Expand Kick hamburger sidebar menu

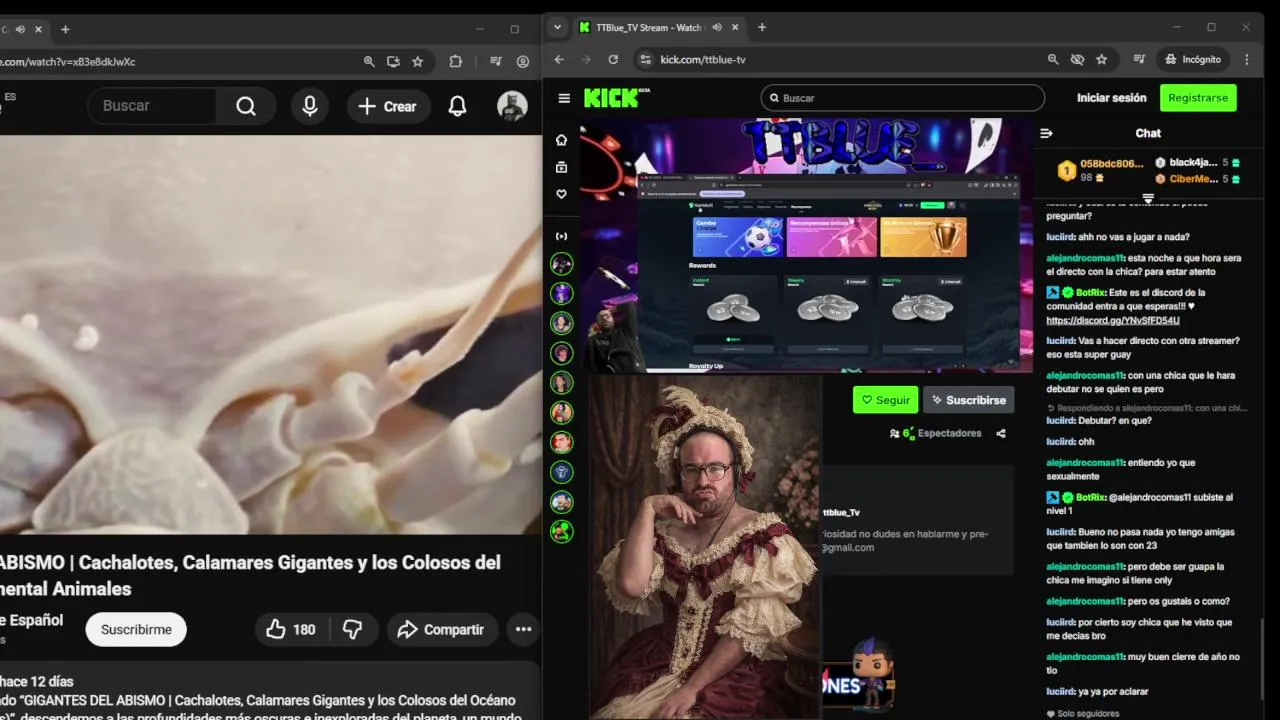tap(564, 98)
